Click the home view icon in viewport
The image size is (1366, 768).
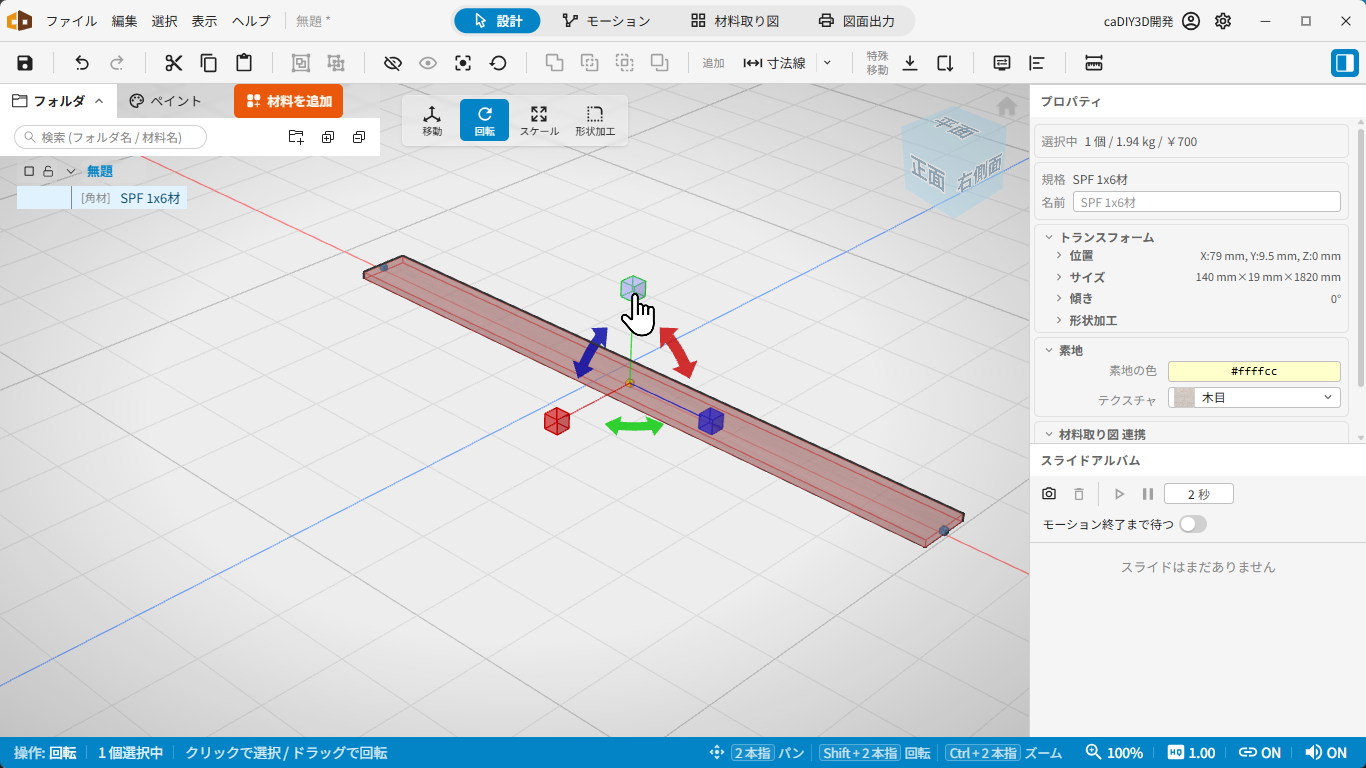[x=1007, y=106]
